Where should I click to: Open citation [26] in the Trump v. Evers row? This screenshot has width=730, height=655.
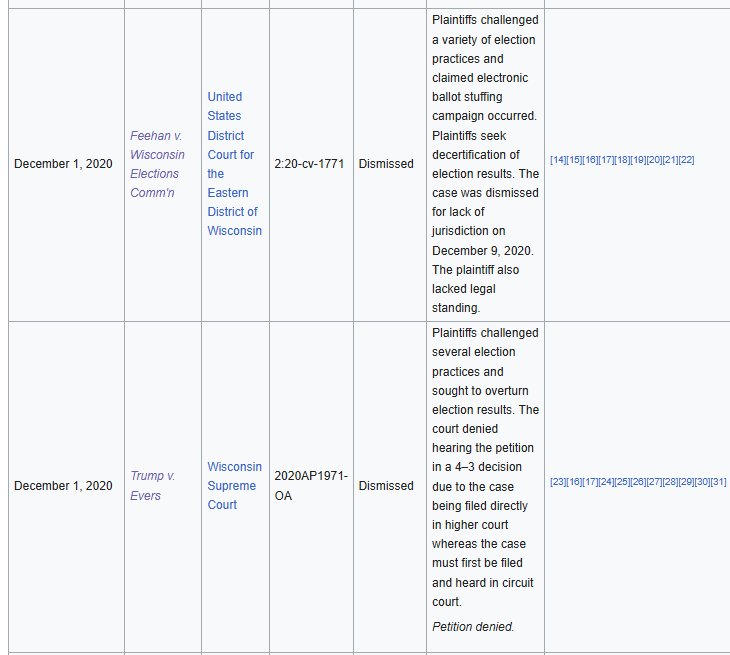(638, 482)
